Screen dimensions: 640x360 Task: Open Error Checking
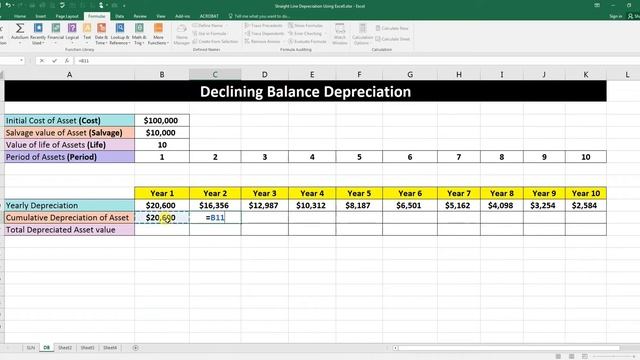pyautogui.click(x=305, y=33)
